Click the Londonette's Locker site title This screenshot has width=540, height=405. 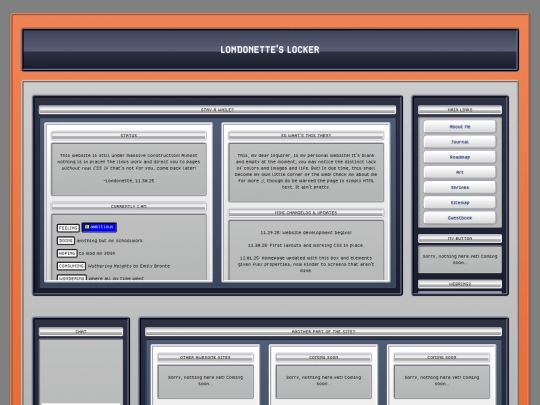(270, 50)
